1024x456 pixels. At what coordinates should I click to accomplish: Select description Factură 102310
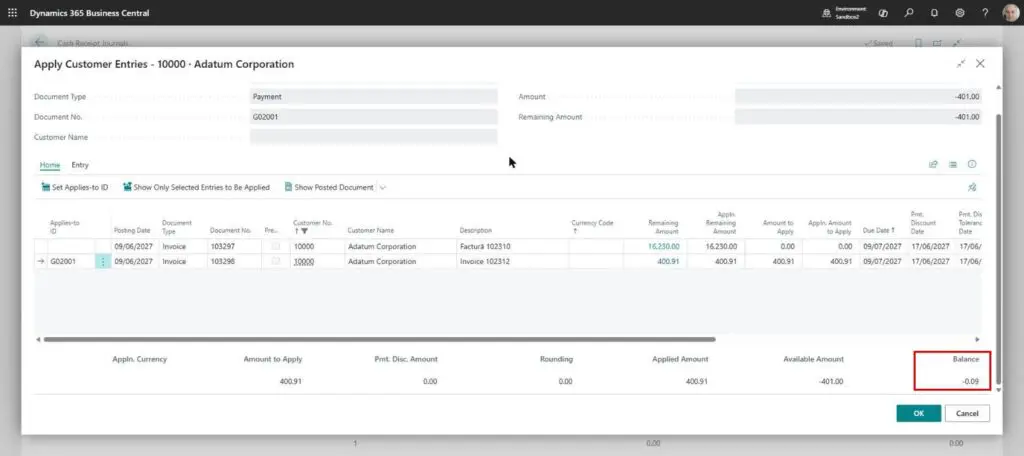[513, 246]
